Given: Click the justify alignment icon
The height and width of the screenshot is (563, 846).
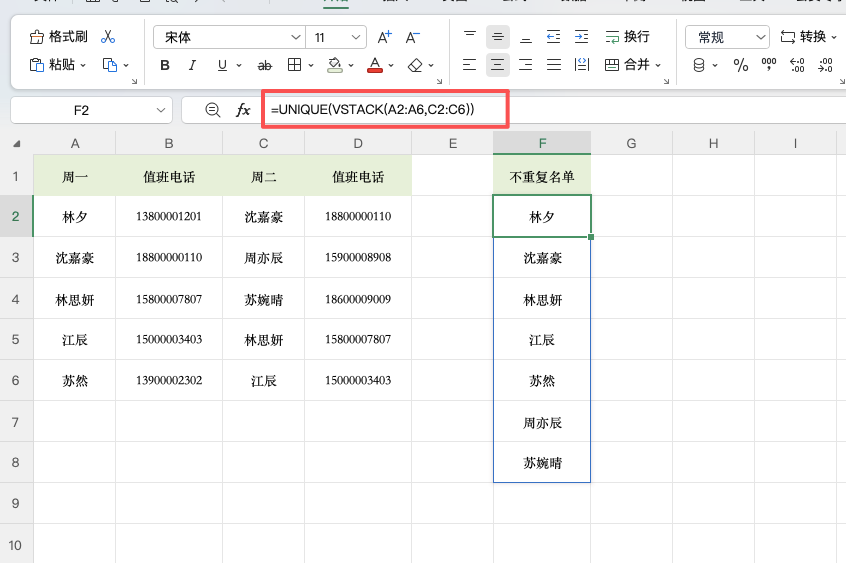Looking at the screenshot, I should click(554, 65).
